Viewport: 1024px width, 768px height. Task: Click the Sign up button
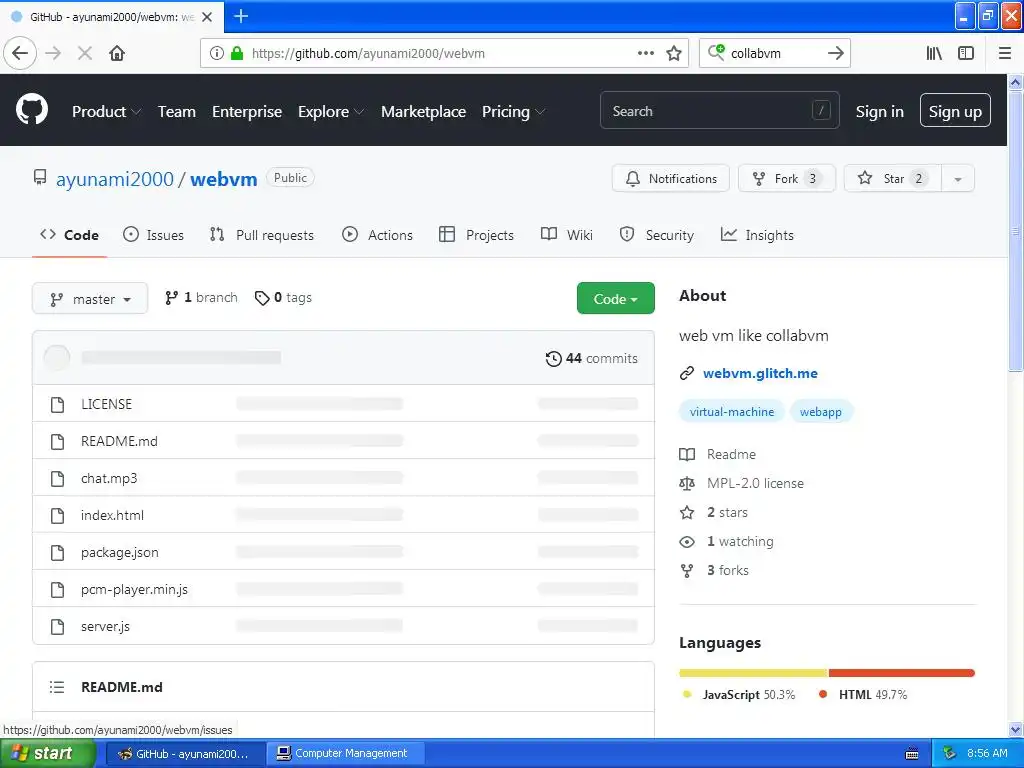click(955, 110)
